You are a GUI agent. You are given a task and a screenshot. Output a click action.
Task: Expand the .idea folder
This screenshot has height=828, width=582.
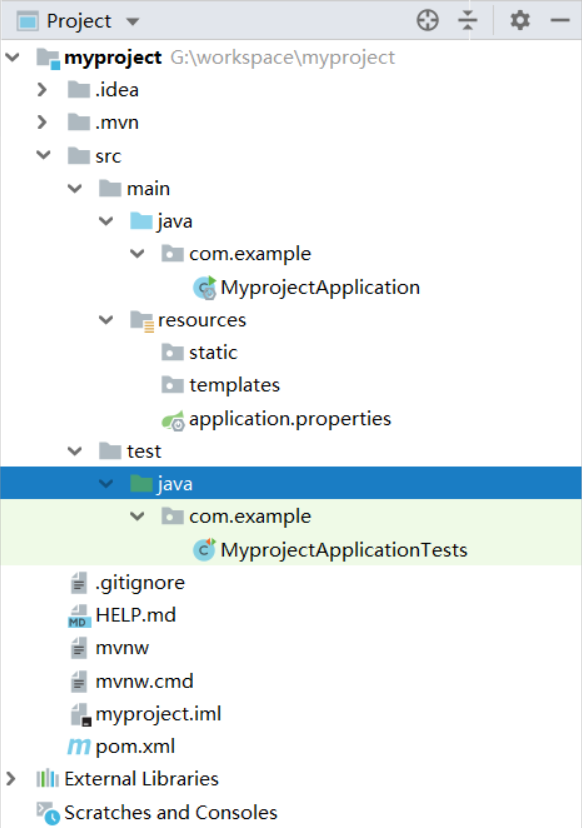click(42, 89)
